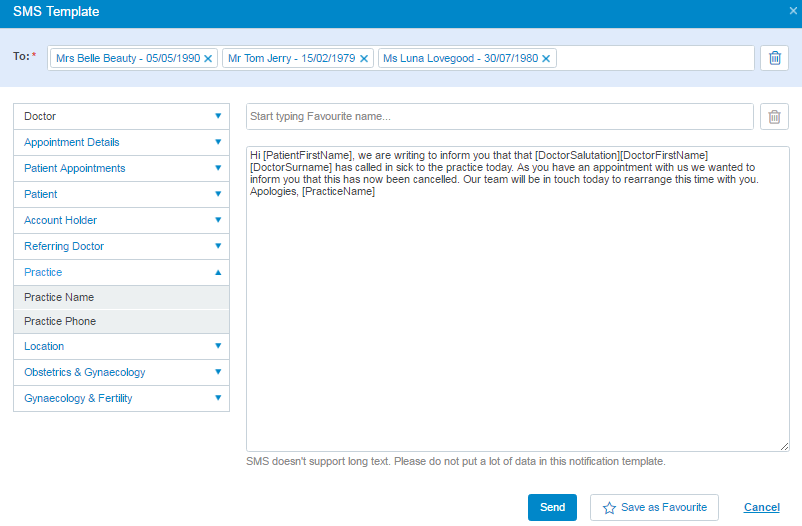The image size is (802, 526).
Task: Collapse the Practice section
Action: point(121,272)
